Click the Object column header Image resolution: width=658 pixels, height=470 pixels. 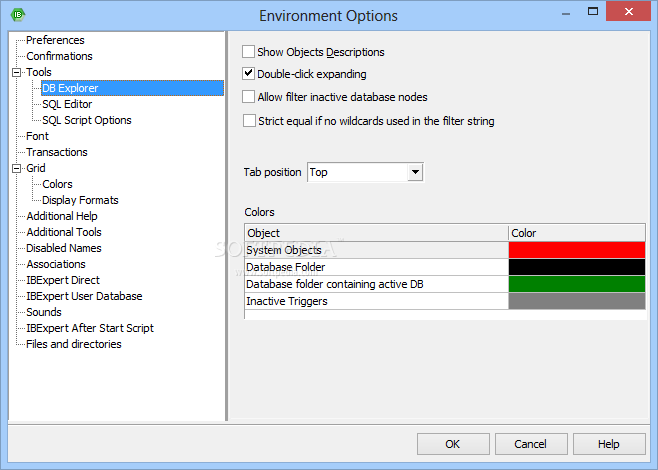(376, 233)
